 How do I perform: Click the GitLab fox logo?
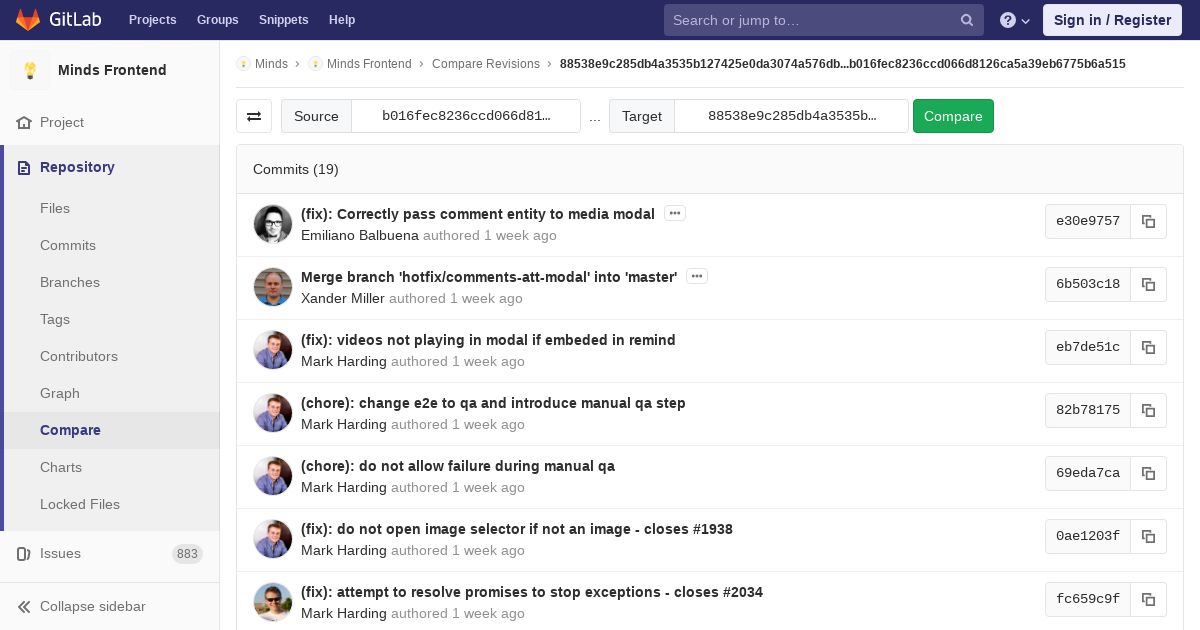28,20
